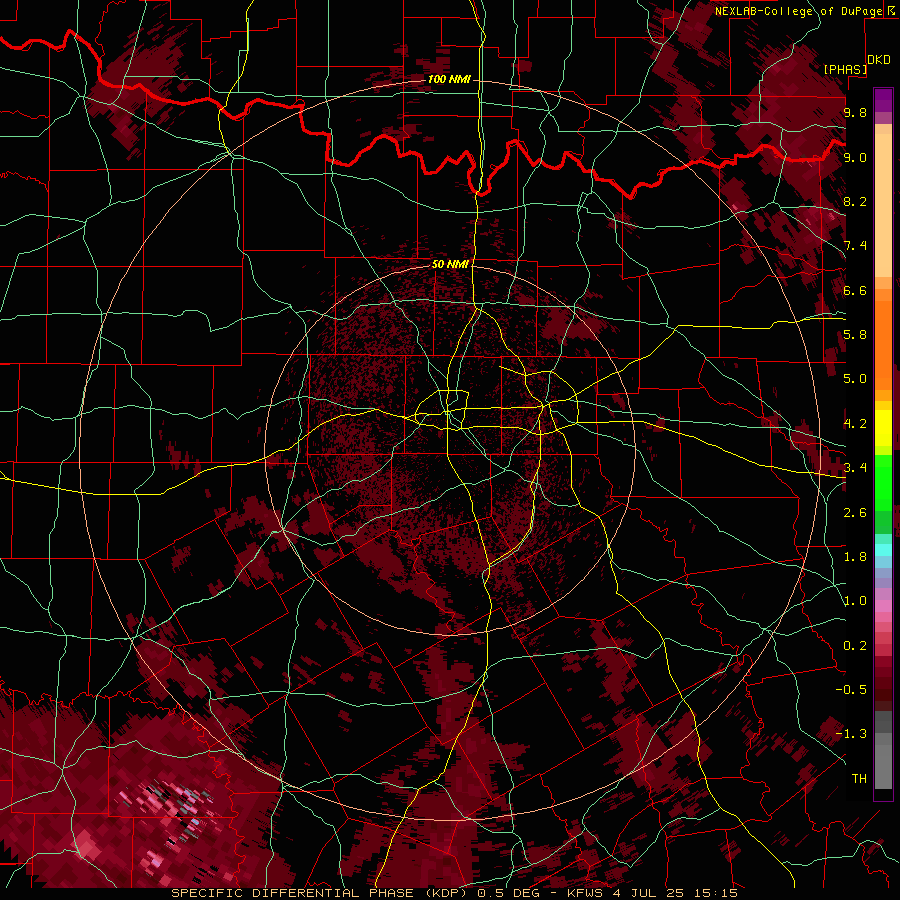Click the -1.3 scale value

[x=851, y=734]
